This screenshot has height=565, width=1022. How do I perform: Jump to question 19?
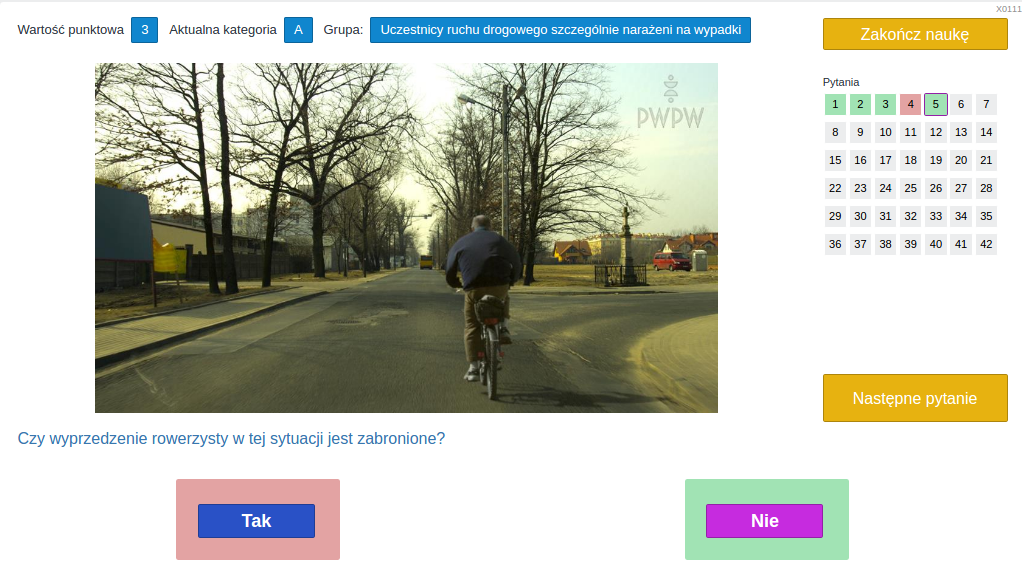click(936, 160)
